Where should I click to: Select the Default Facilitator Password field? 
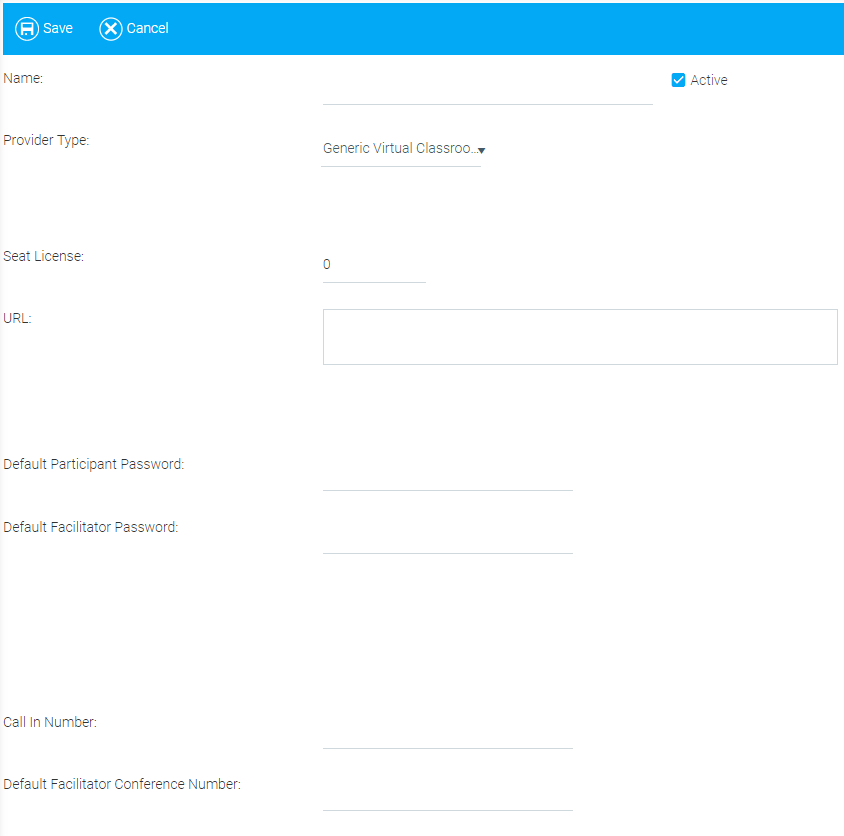coord(447,539)
